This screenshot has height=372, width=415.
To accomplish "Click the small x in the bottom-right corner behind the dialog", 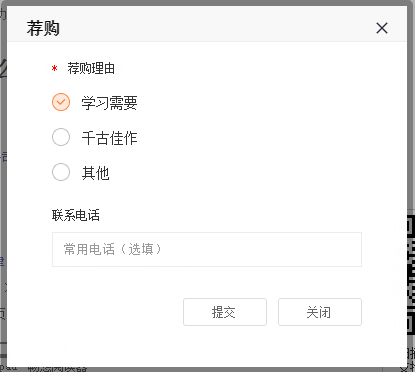I will click(x=403, y=369).
